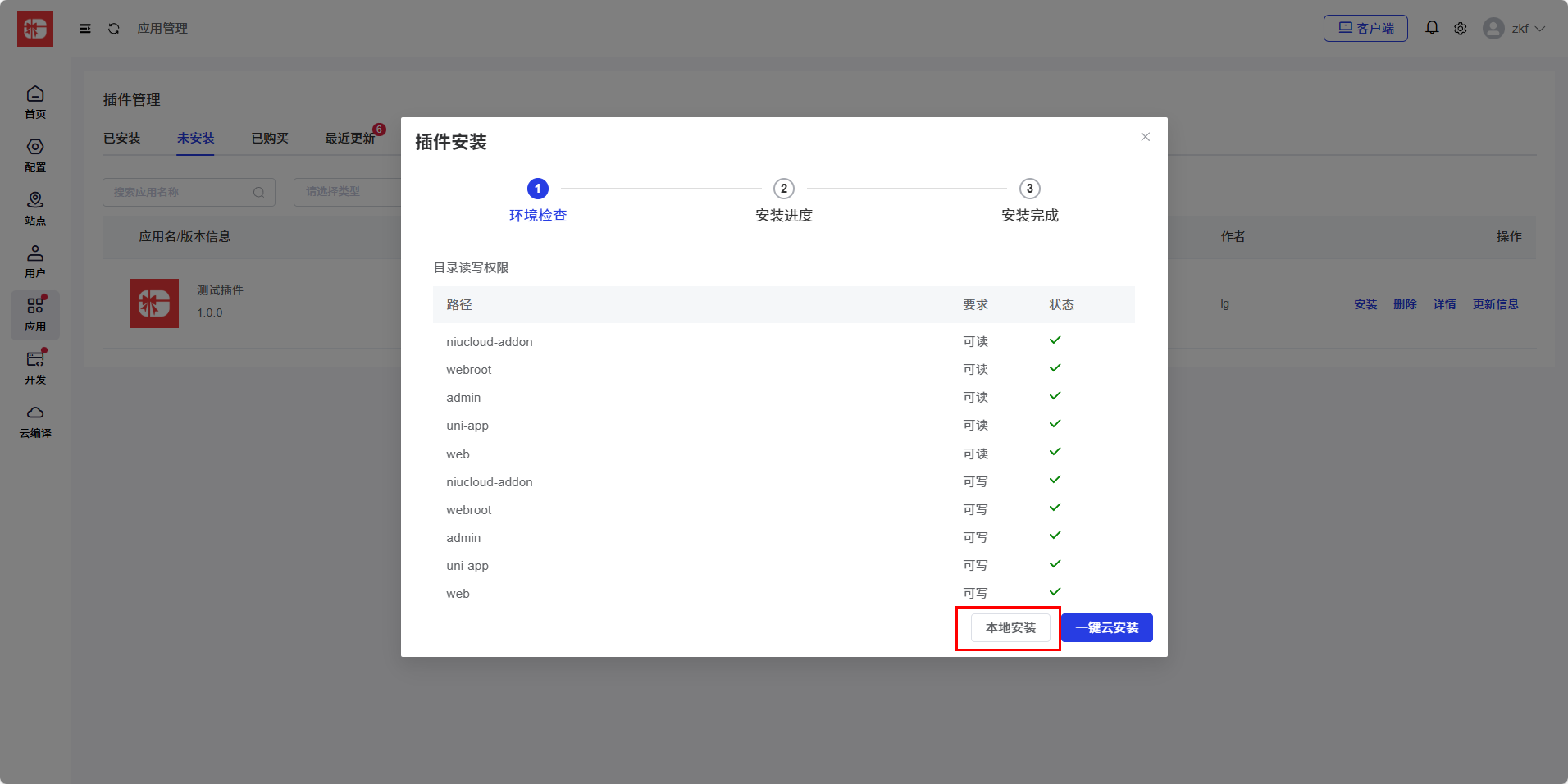Click the 更新信息 link for 测试插件
The width and height of the screenshot is (1568, 784).
pos(1496,304)
